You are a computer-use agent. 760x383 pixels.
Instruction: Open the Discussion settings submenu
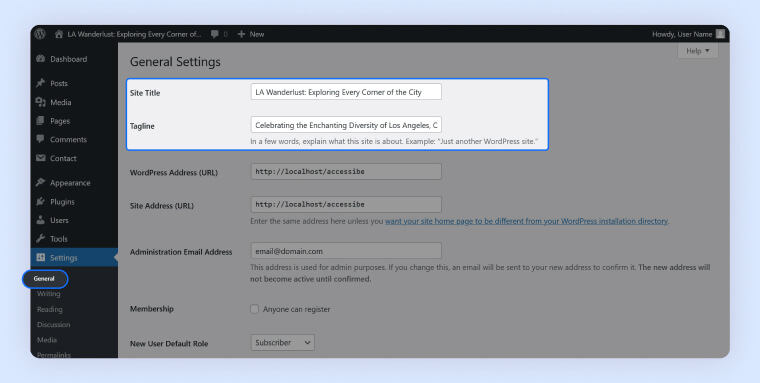click(53, 324)
